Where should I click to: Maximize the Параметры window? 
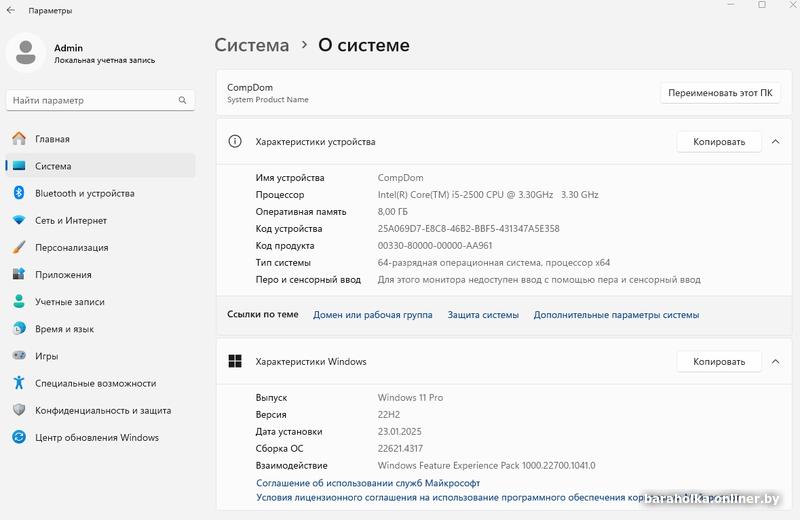click(762, 5)
